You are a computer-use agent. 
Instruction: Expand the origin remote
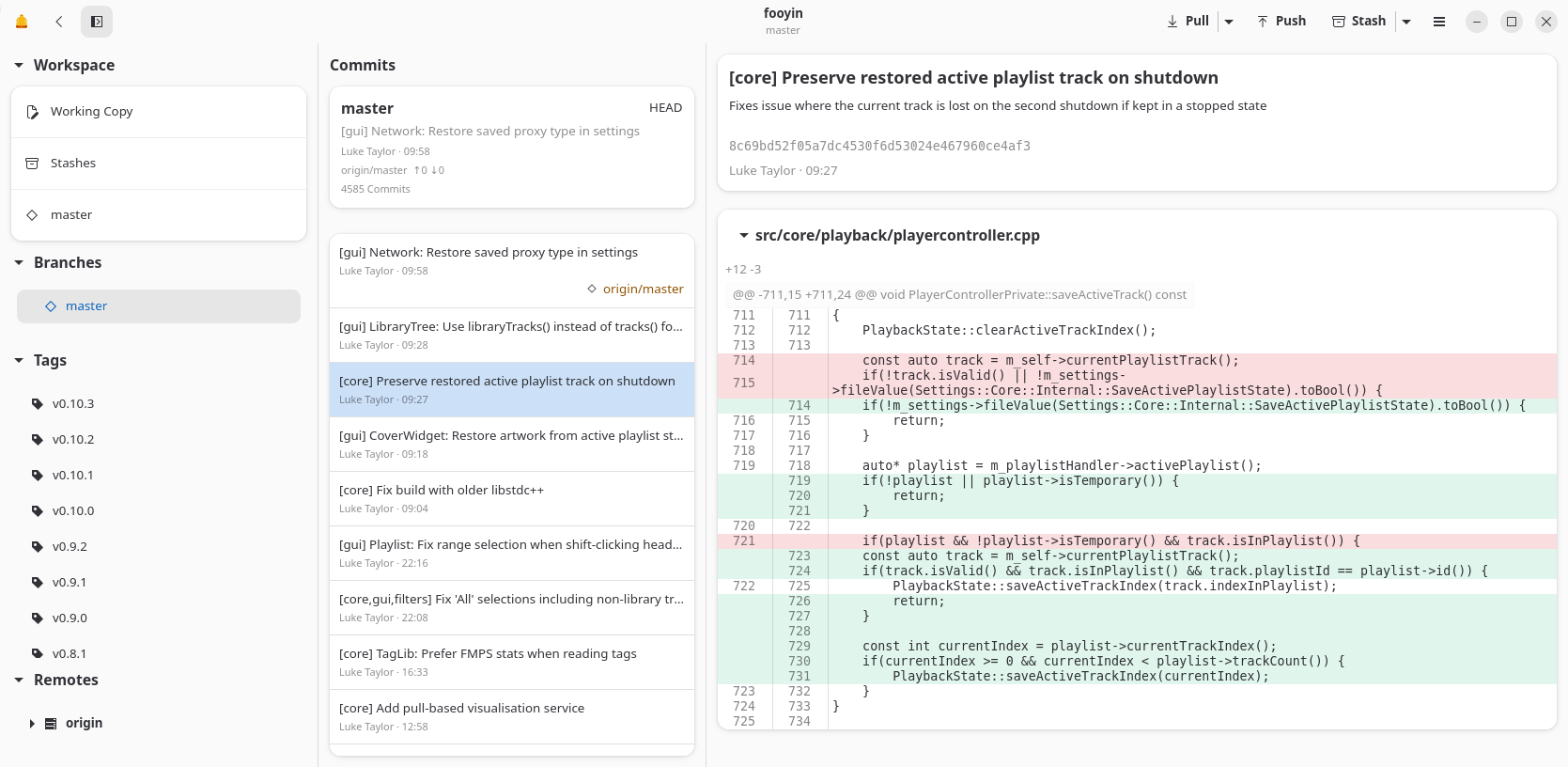click(32, 724)
